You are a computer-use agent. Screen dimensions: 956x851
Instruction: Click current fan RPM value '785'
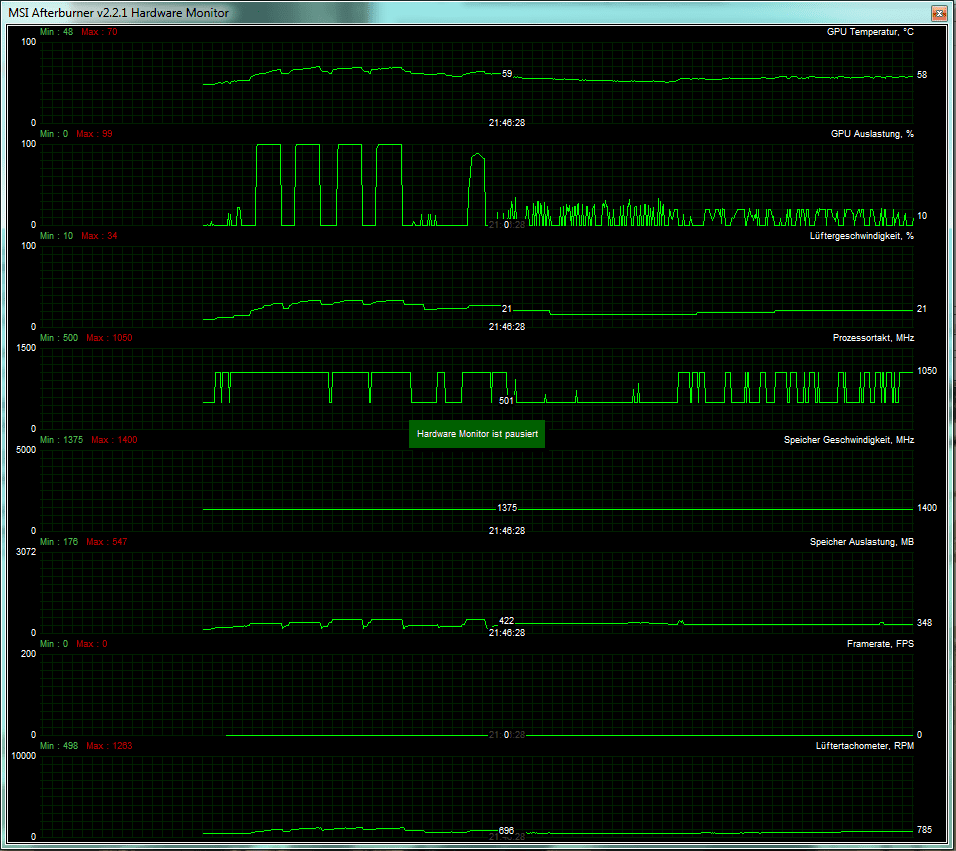tap(924, 830)
